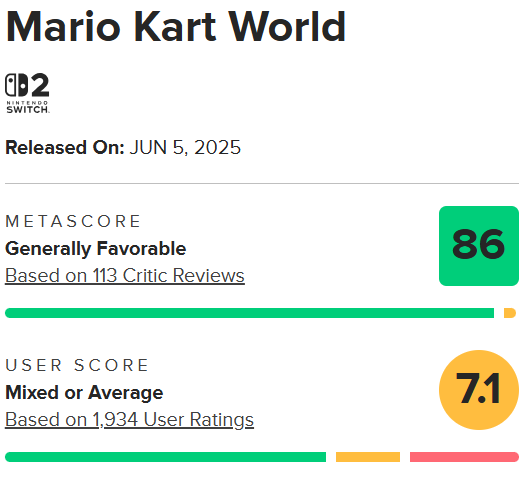
Task: Click the 'SWITCH' wordmark under the logo
Action: click(x=27, y=109)
